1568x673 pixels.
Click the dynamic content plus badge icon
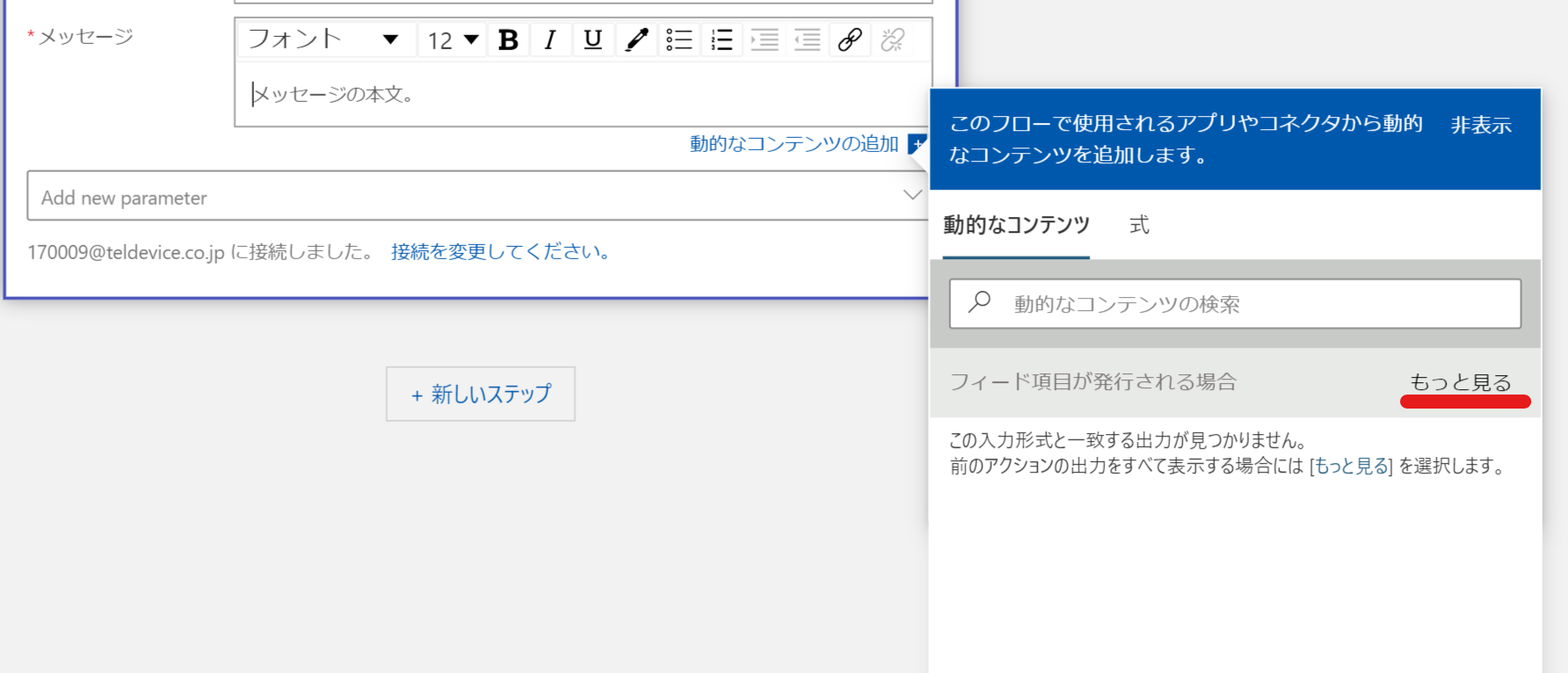pyautogui.click(x=917, y=143)
